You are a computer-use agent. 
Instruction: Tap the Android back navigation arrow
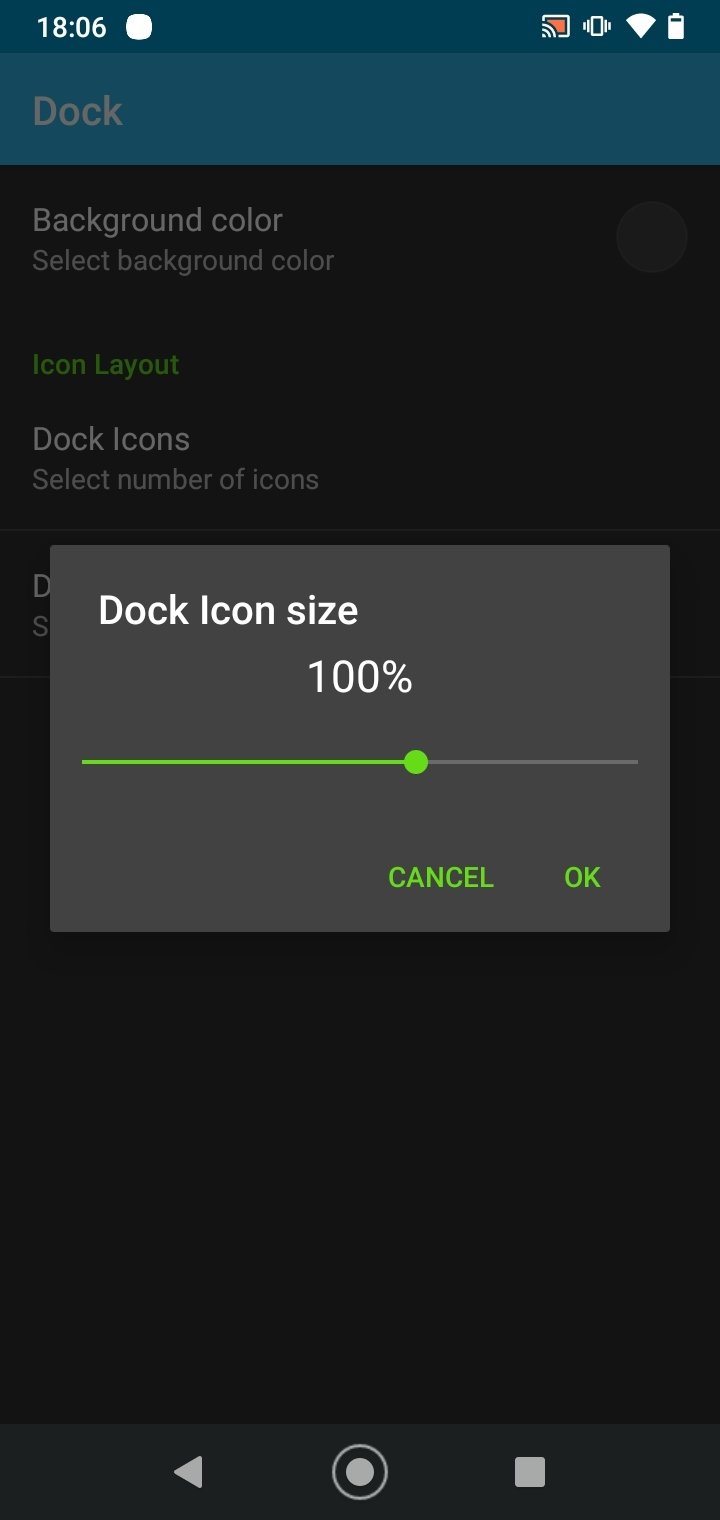(x=188, y=1471)
